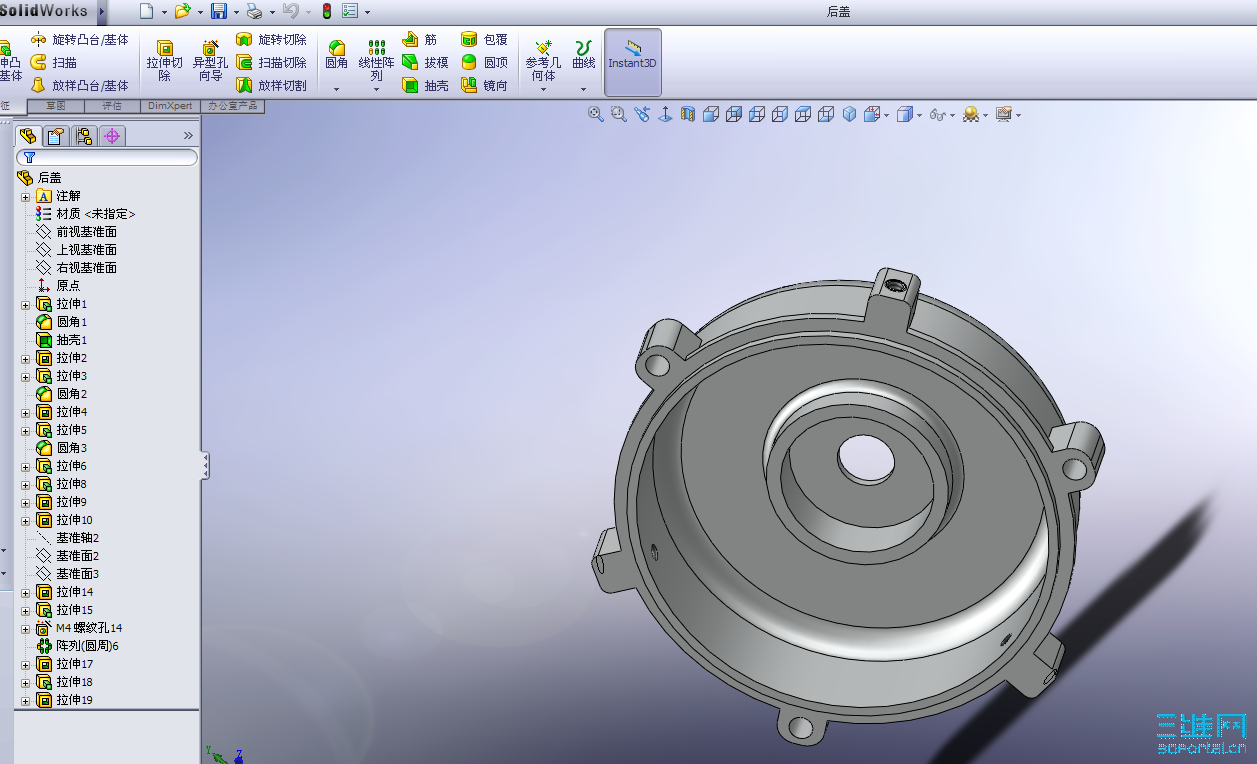Viewport: 1257px width, 764px height.
Task: Switch to the PropertyManager tab icon
Action: click(56, 136)
